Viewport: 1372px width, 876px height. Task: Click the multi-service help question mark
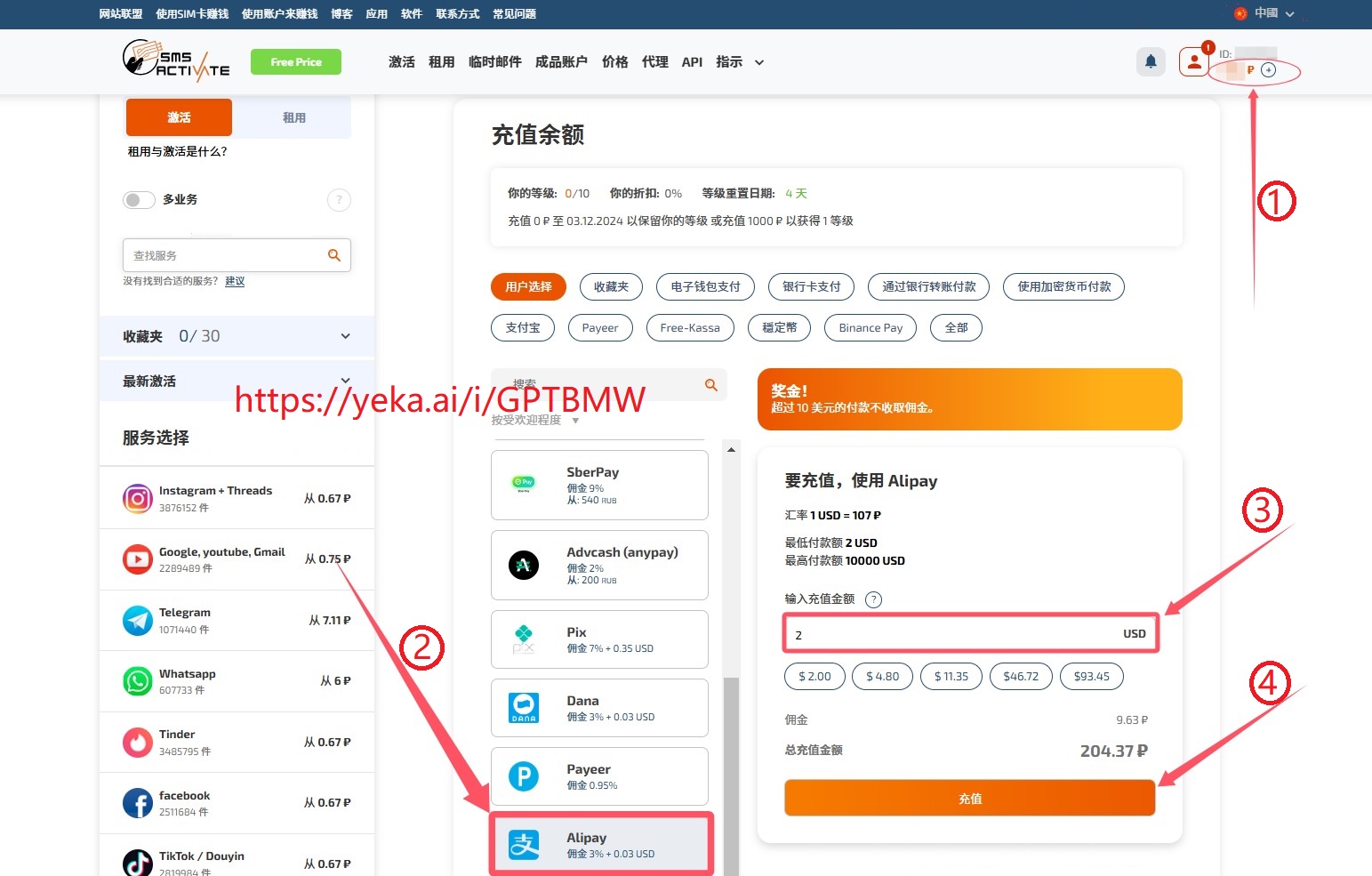[x=339, y=199]
